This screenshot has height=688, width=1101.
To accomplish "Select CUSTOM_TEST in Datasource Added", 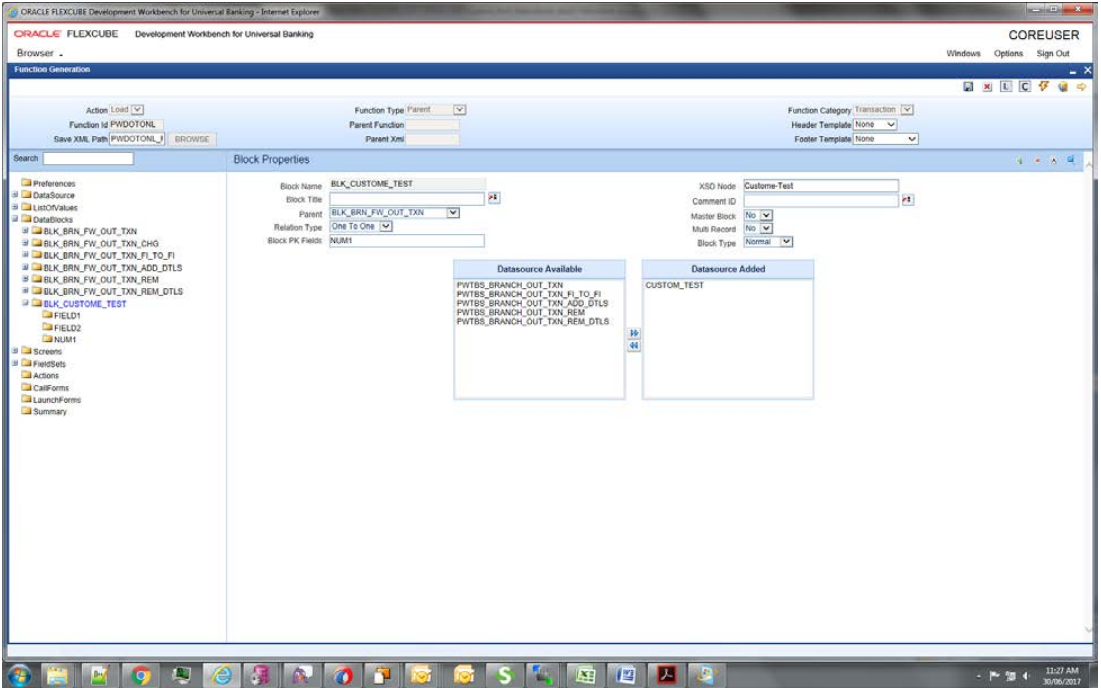I will [x=674, y=285].
